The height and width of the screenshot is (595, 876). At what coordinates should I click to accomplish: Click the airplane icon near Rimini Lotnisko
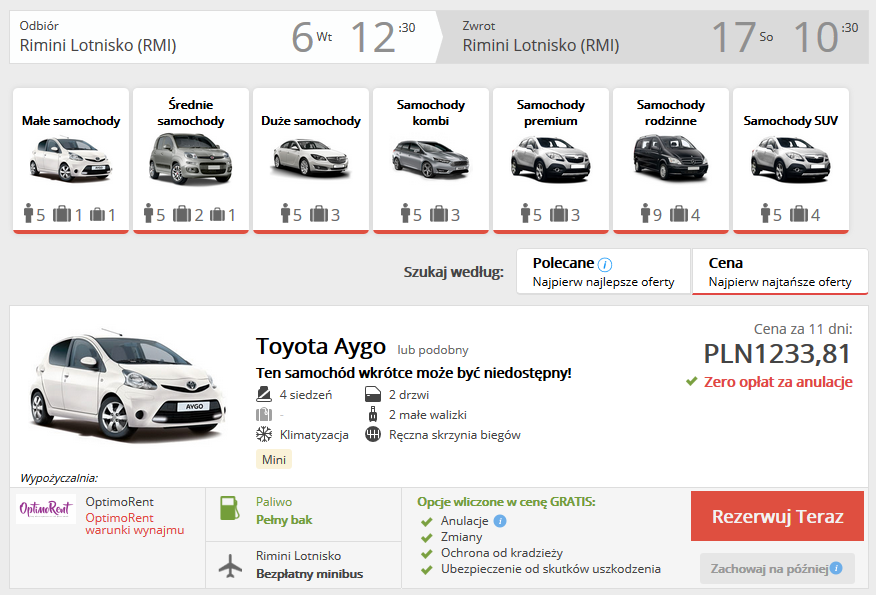pos(230,565)
